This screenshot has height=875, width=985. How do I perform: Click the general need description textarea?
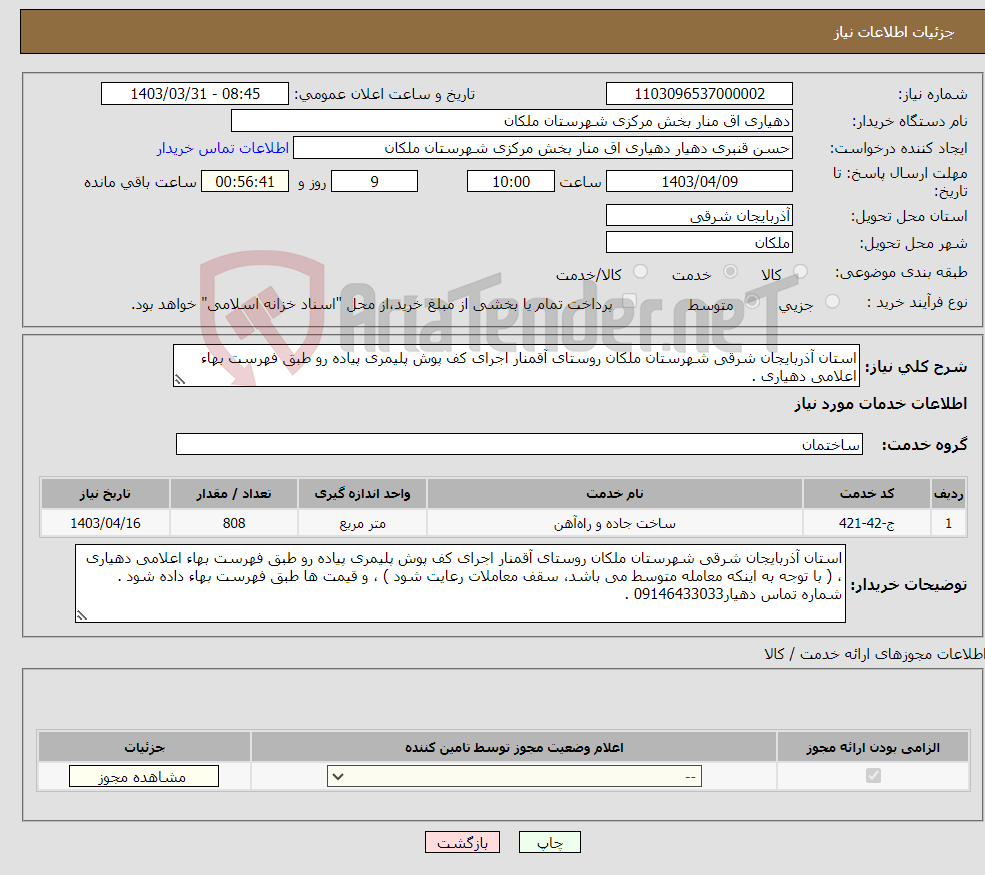pyautogui.click(x=516, y=366)
